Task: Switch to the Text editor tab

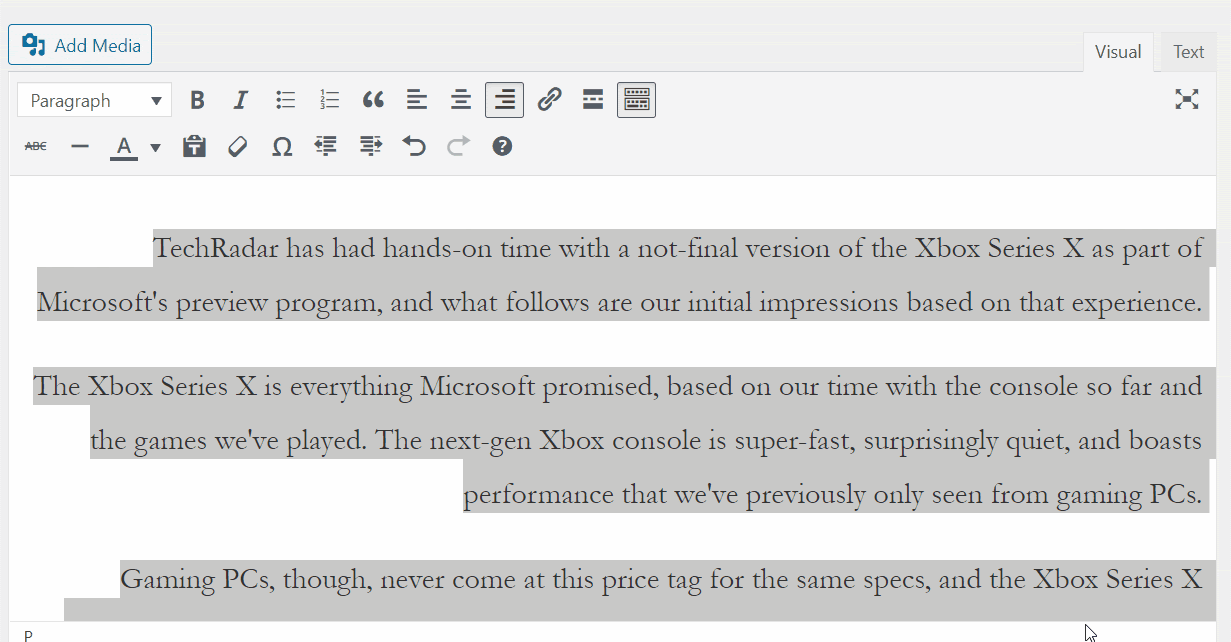Action: 1188,52
